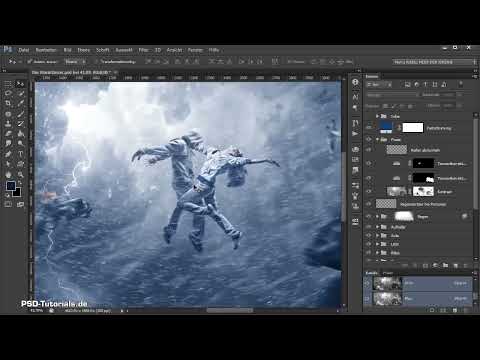This screenshot has height=360, width=480.
Task: Open the workspace switcher dropdown
Action: (x=434, y=62)
